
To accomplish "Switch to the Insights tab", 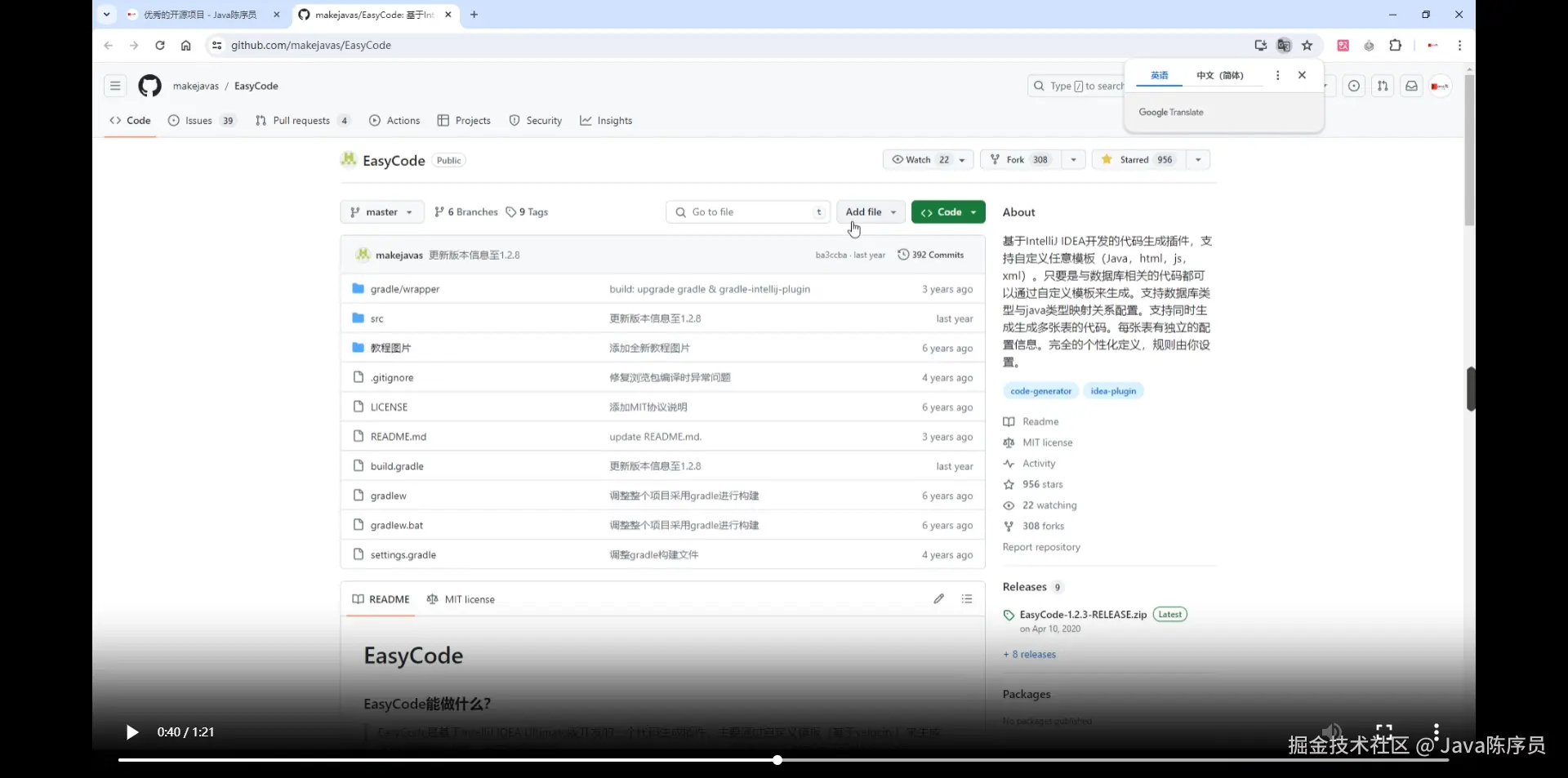I will tap(606, 121).
